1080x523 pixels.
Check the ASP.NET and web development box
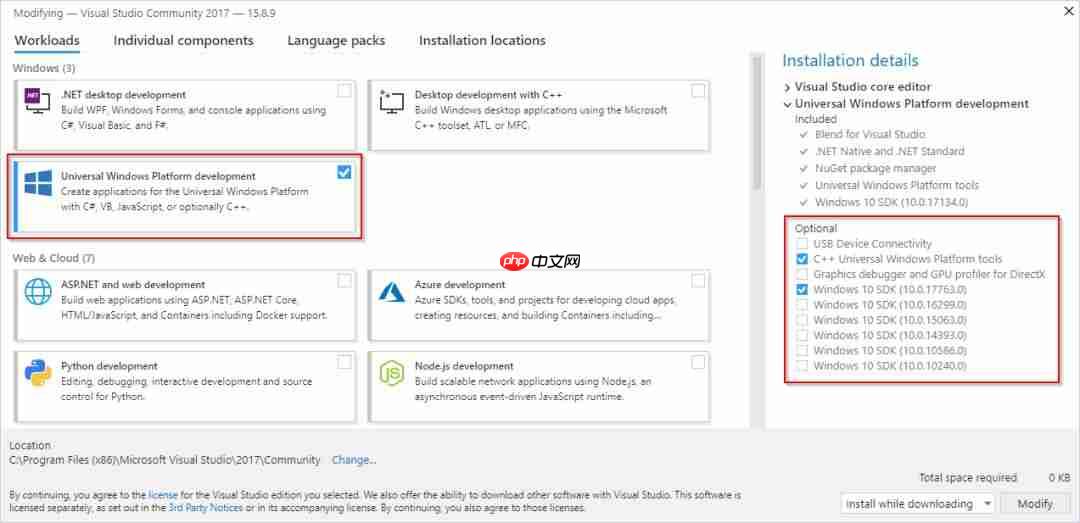tap(344, 280)
